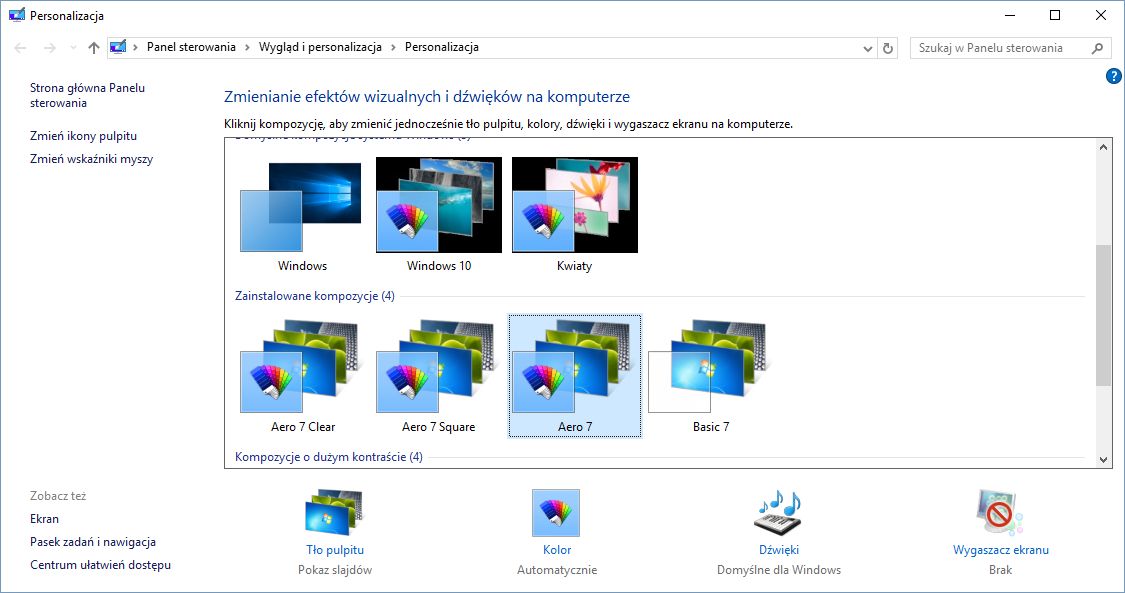Image resolution: width=1125 pixels, height=593 pixels.
Task: Go up one level with the up arrow
Action: 93,48
